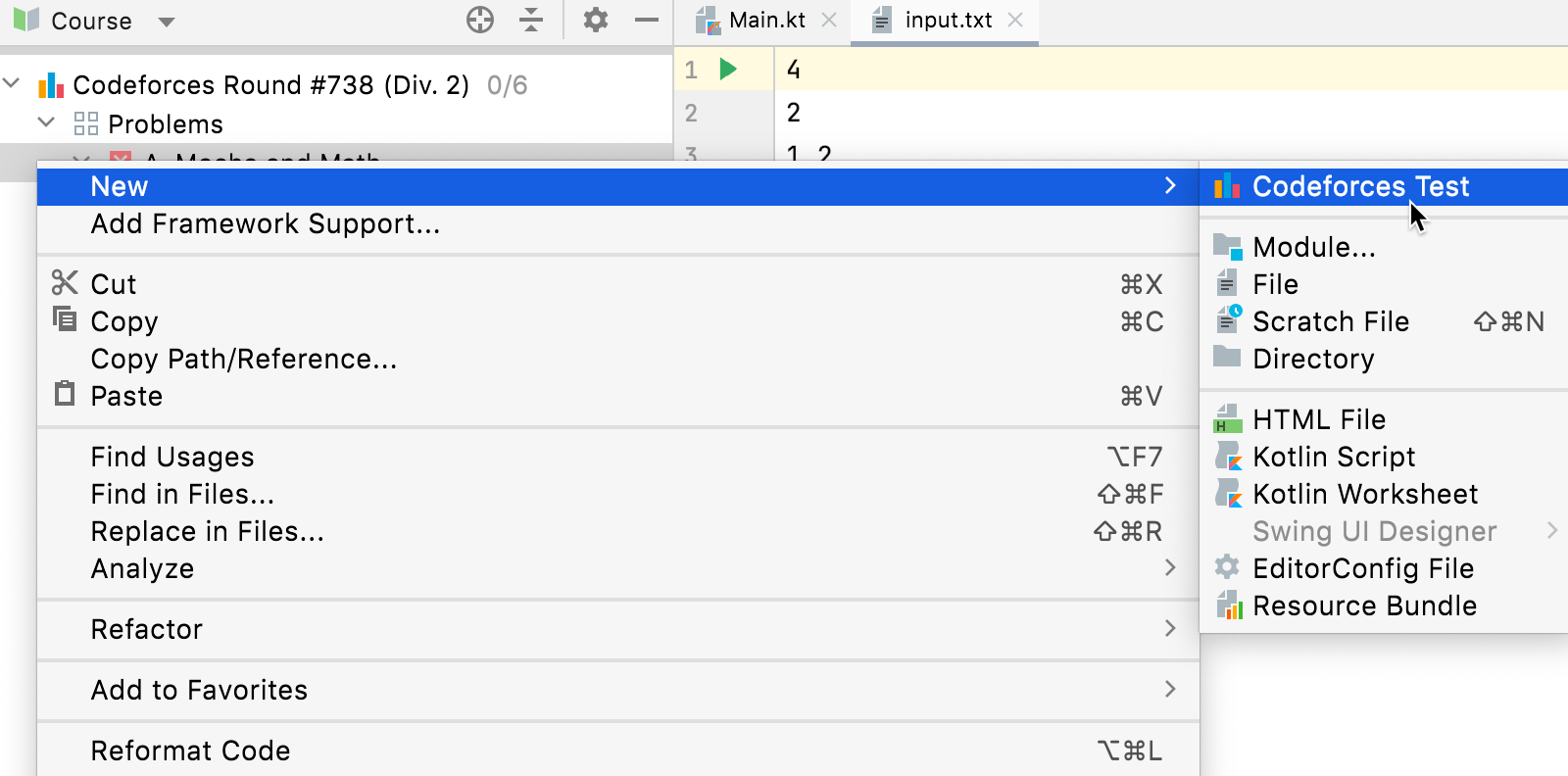The width and height of the screenshot is (1568, 776).
Task: Click Reformat Code in context menu
Action: coord(190,751)
